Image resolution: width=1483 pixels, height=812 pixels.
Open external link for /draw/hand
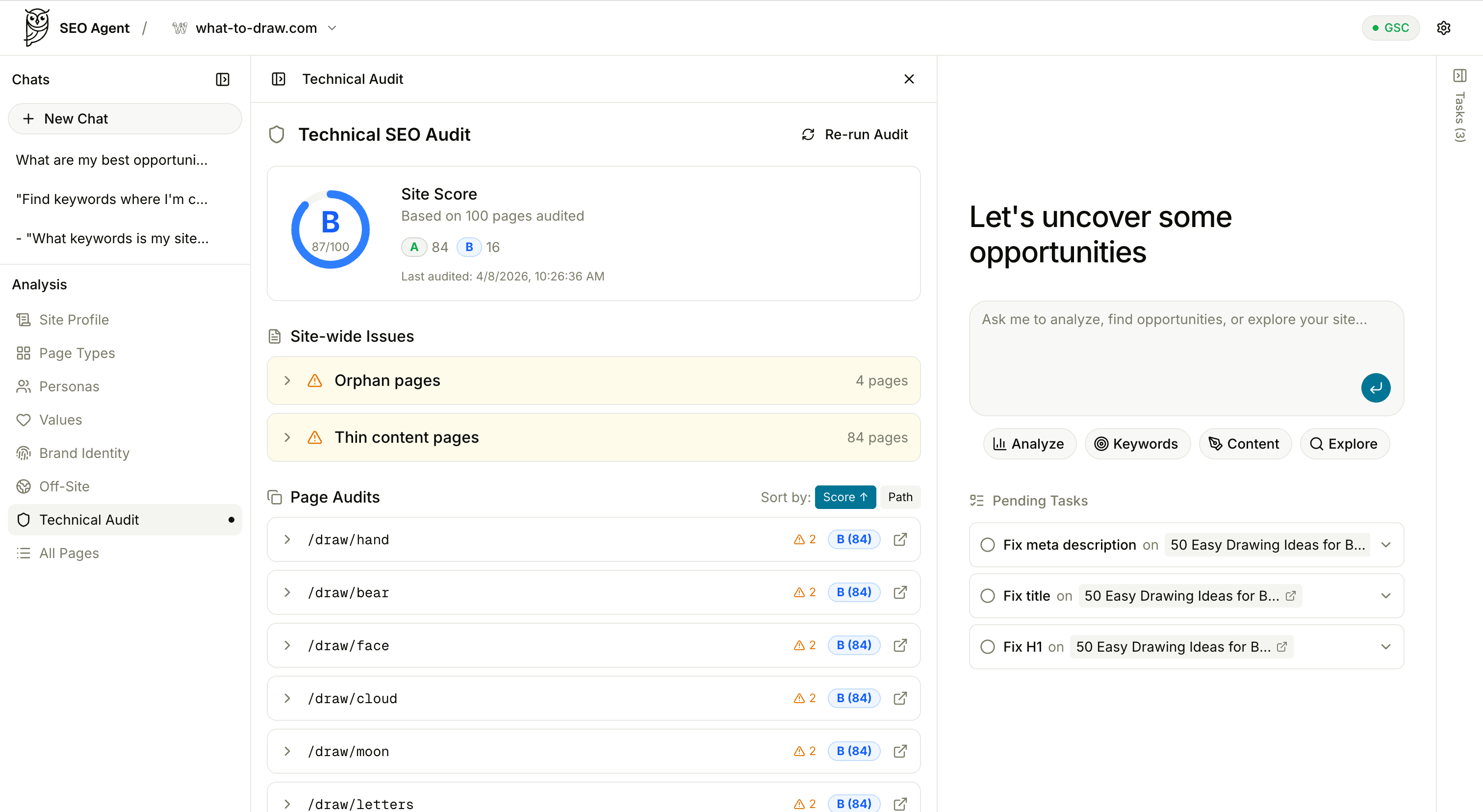(x=900, y=539)
